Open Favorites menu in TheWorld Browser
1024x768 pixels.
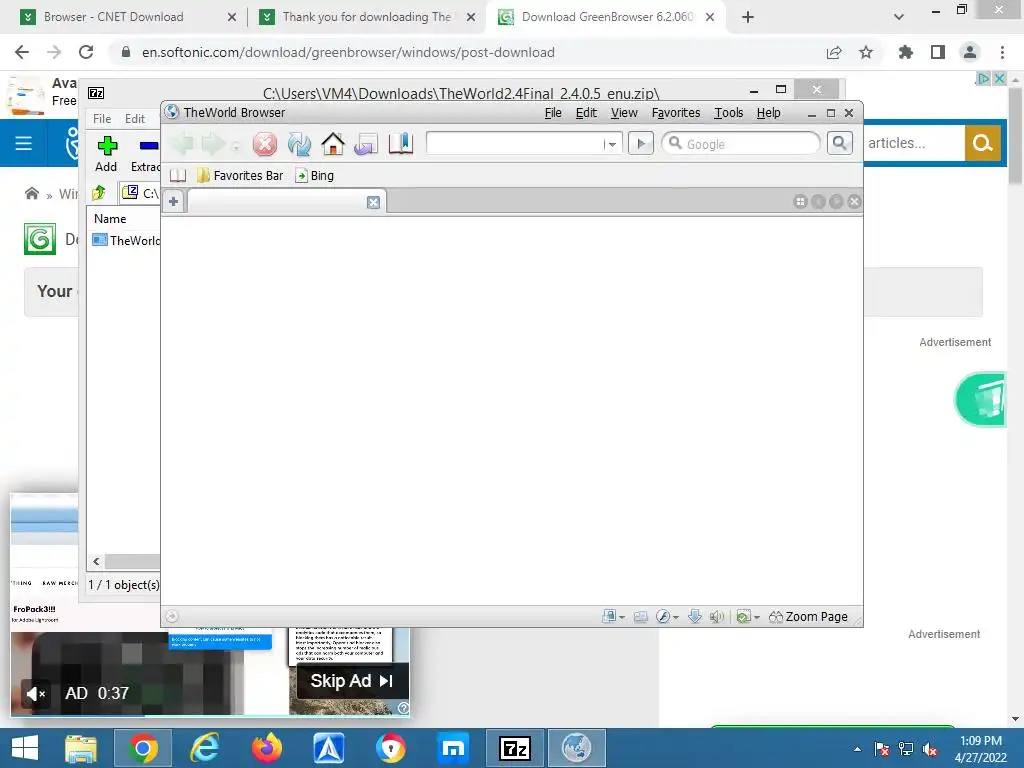click(675, 113)
